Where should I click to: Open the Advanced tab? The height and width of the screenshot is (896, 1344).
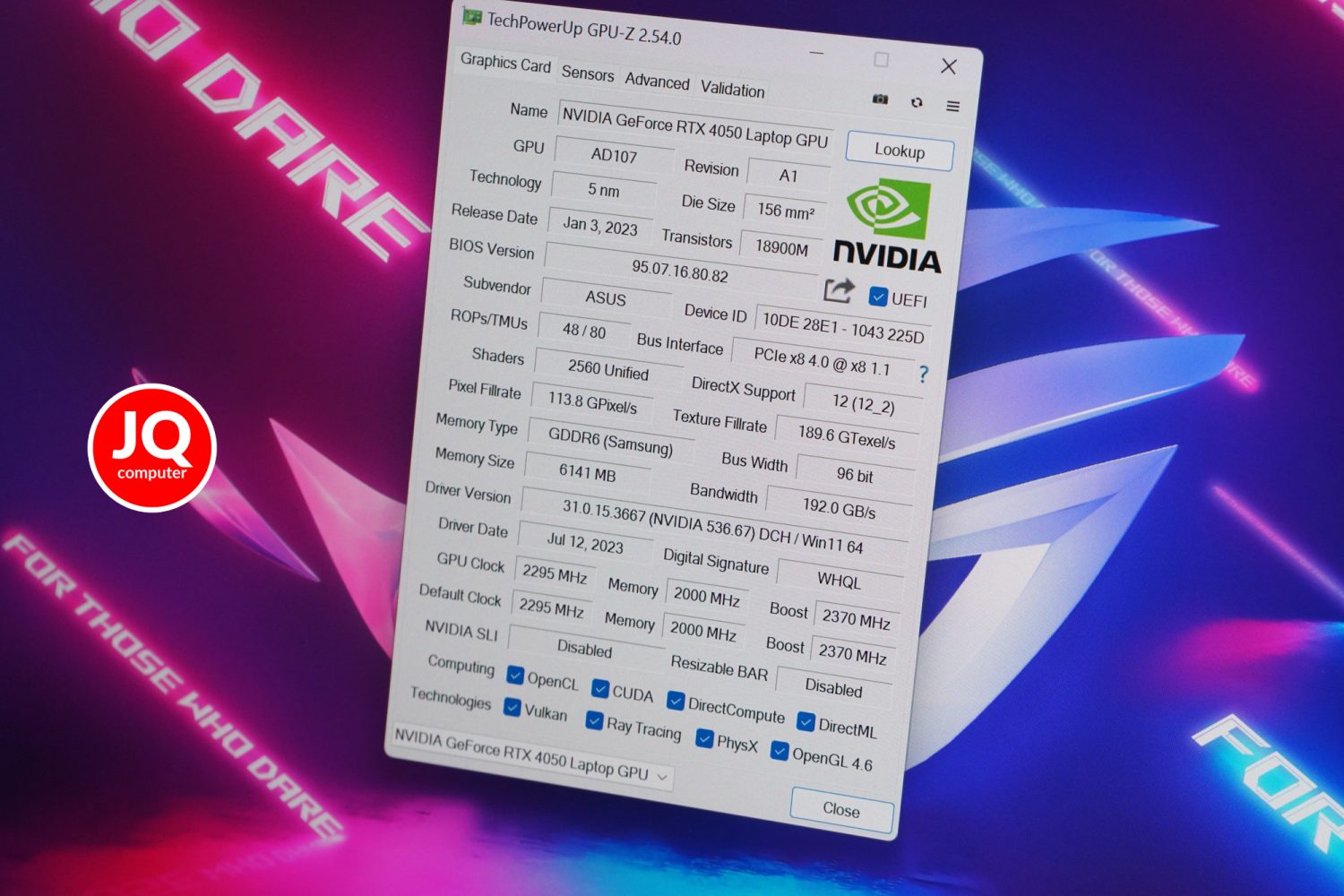tap(657, 81)
